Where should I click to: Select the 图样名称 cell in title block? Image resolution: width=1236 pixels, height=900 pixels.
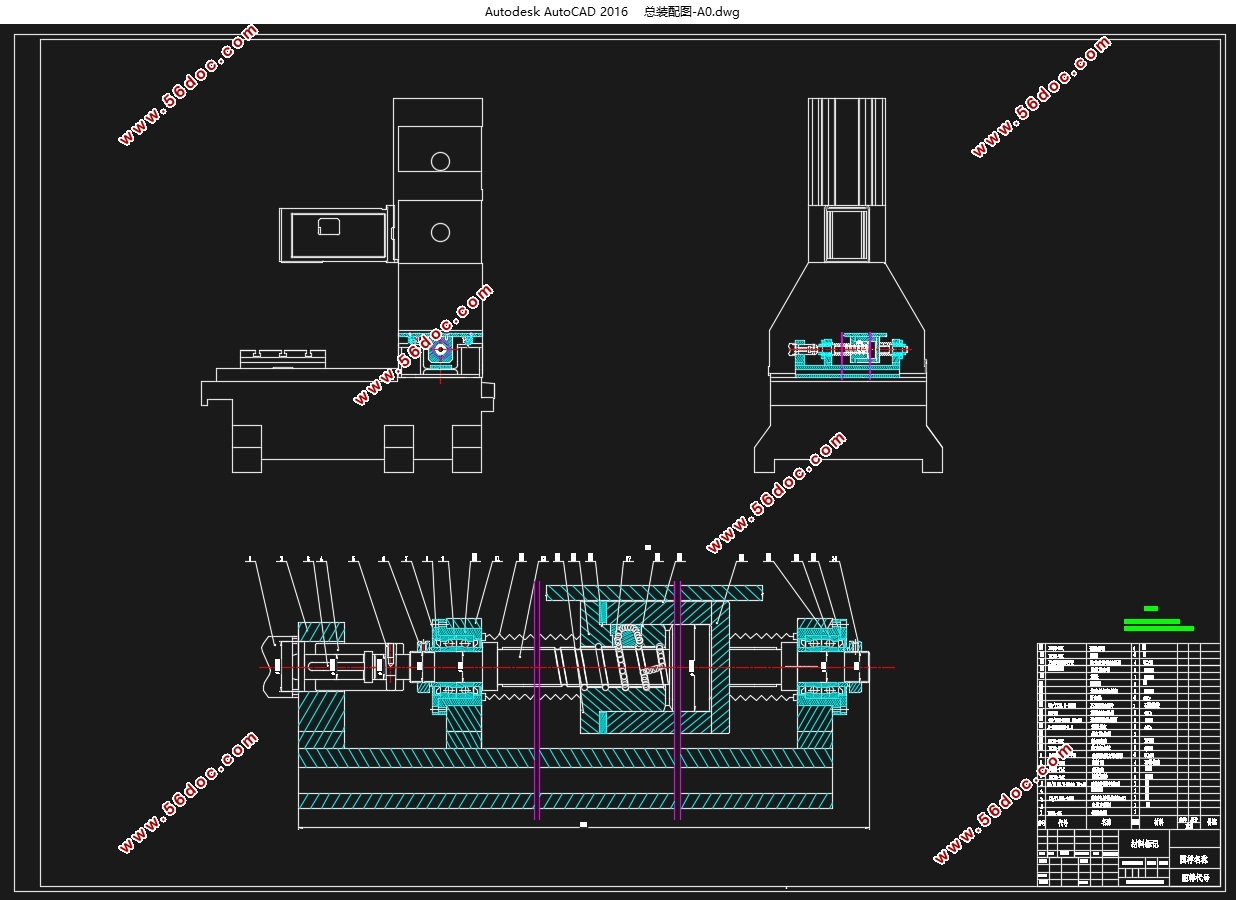[1194, 859]
